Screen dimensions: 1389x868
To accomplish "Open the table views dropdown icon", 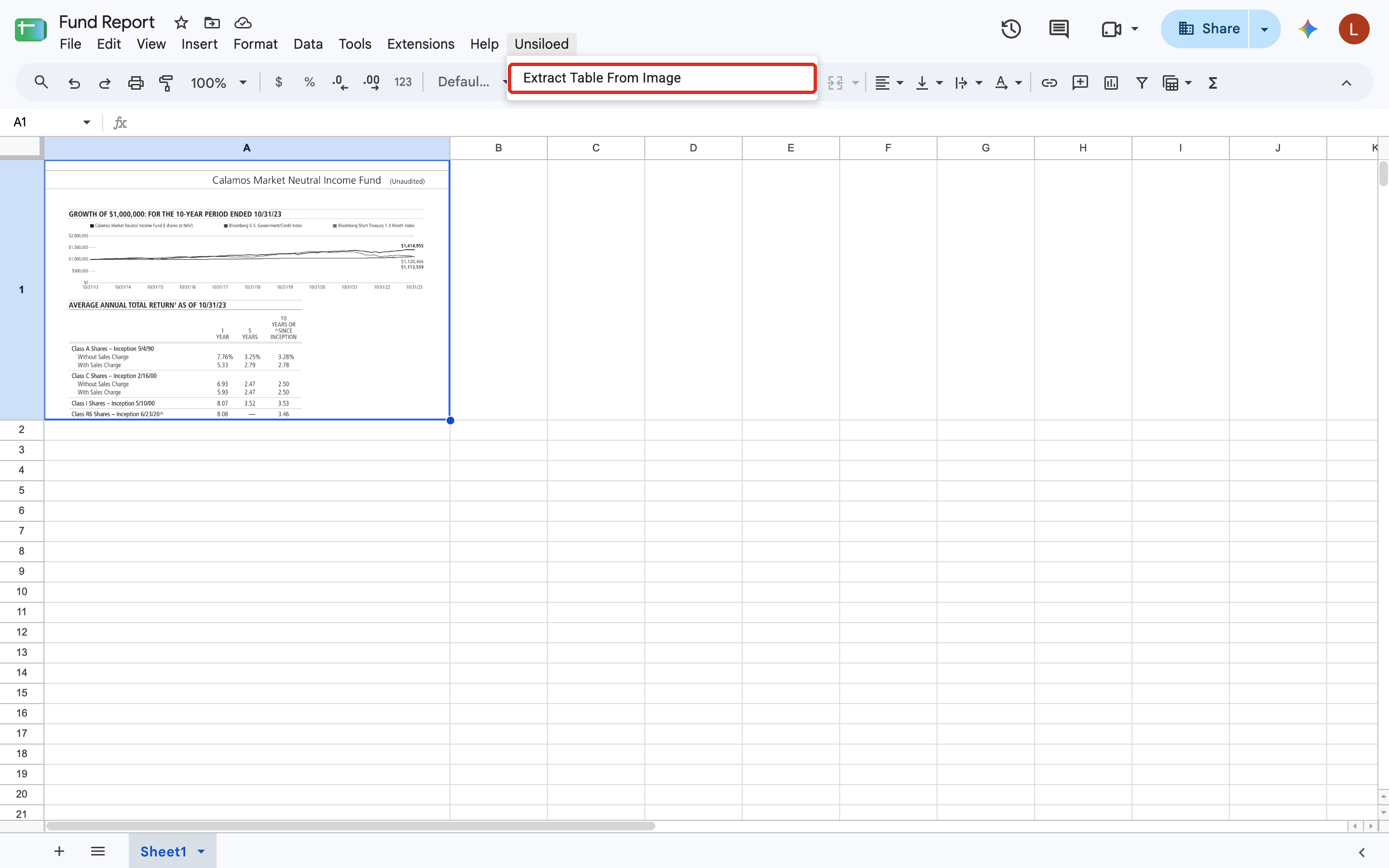I will click(x=1177, y=82).
